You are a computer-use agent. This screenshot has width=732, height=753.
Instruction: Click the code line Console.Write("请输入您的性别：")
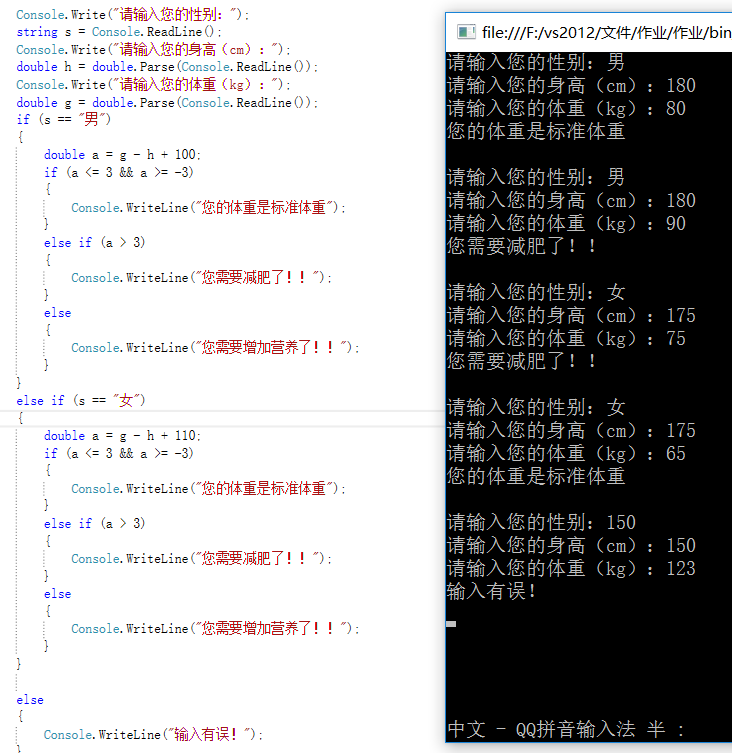[x=133, y=14]
